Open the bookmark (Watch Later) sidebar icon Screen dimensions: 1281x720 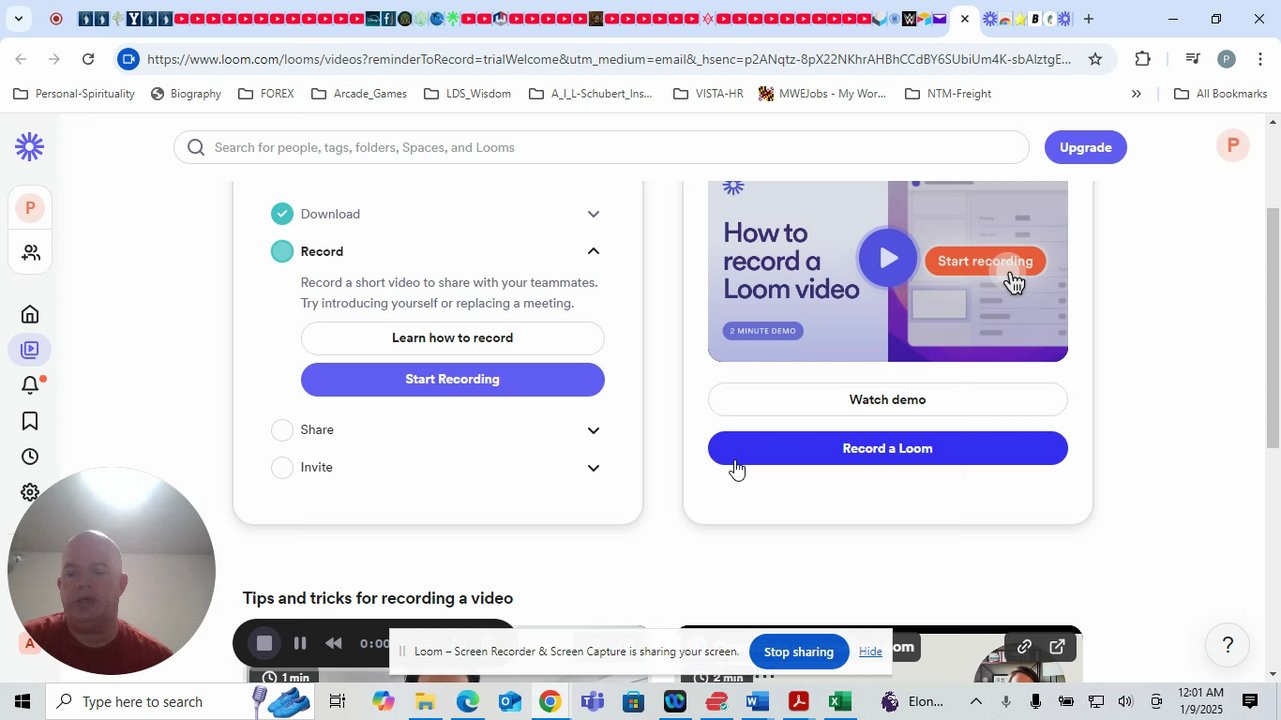click(x=30, y=421)
